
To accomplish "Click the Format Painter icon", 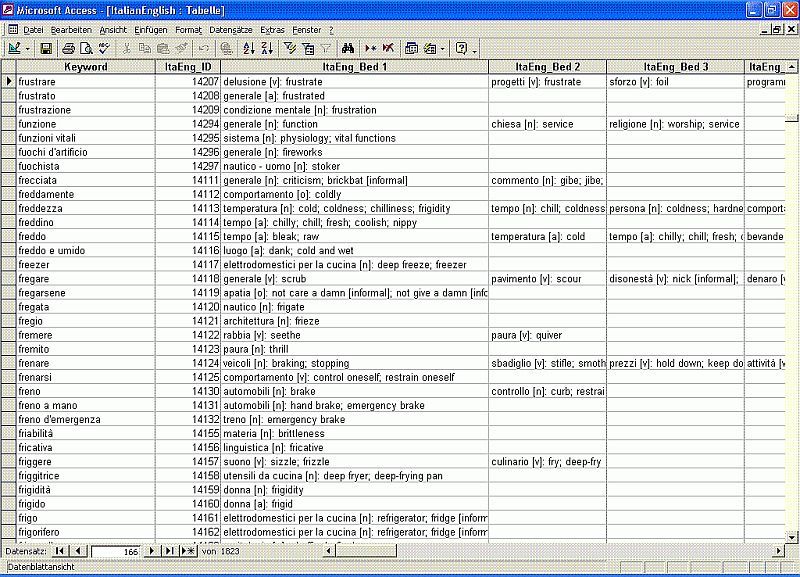I will click(181, 48).
